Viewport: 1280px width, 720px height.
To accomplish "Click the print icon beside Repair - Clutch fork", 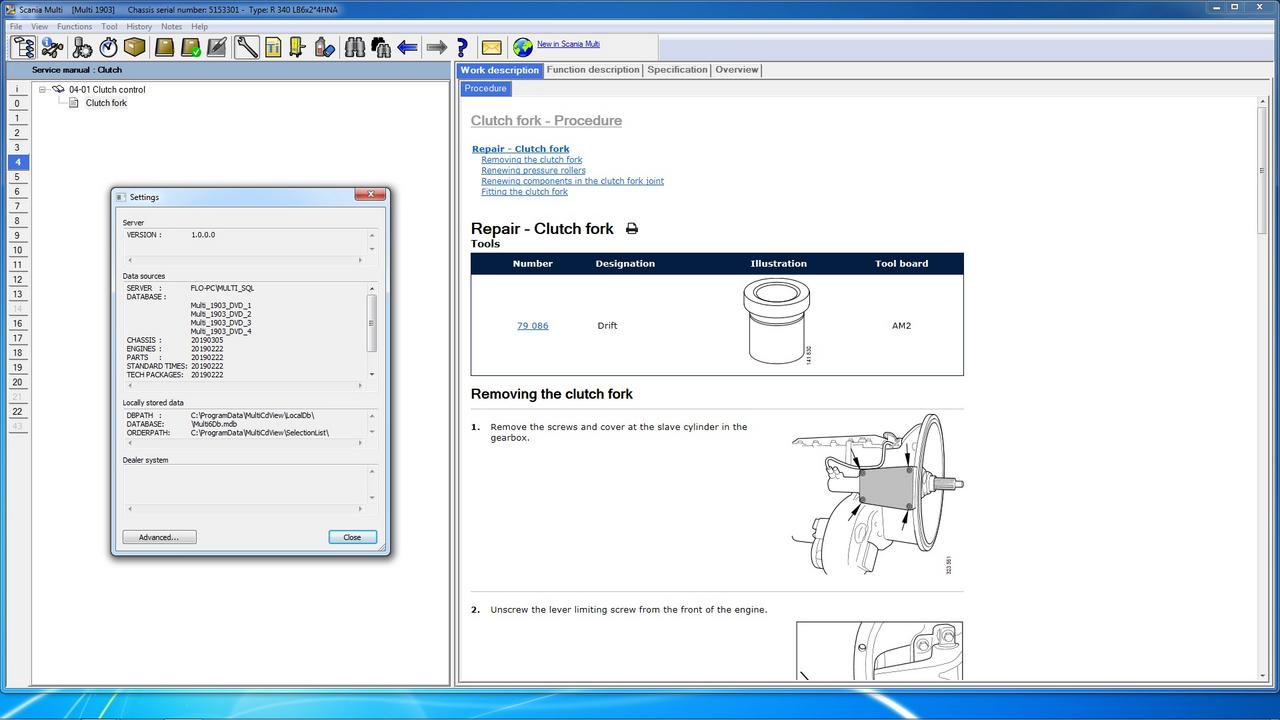I will pyautogui.click(x=631, y=228).
